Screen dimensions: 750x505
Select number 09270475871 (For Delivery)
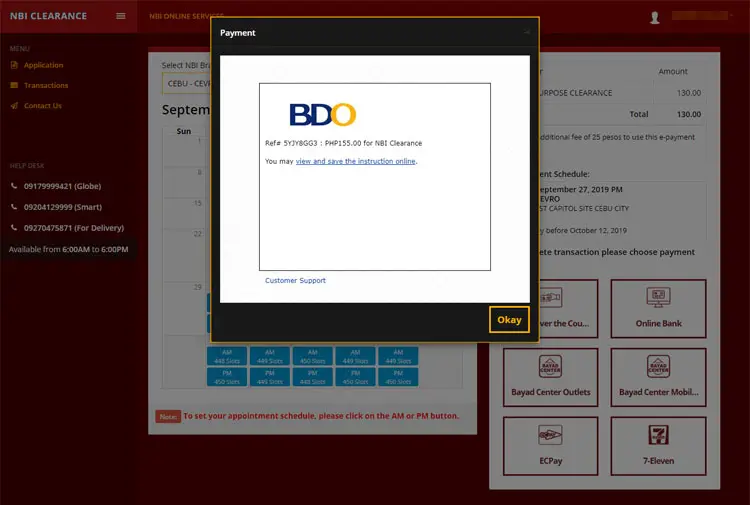click(74, 228)
